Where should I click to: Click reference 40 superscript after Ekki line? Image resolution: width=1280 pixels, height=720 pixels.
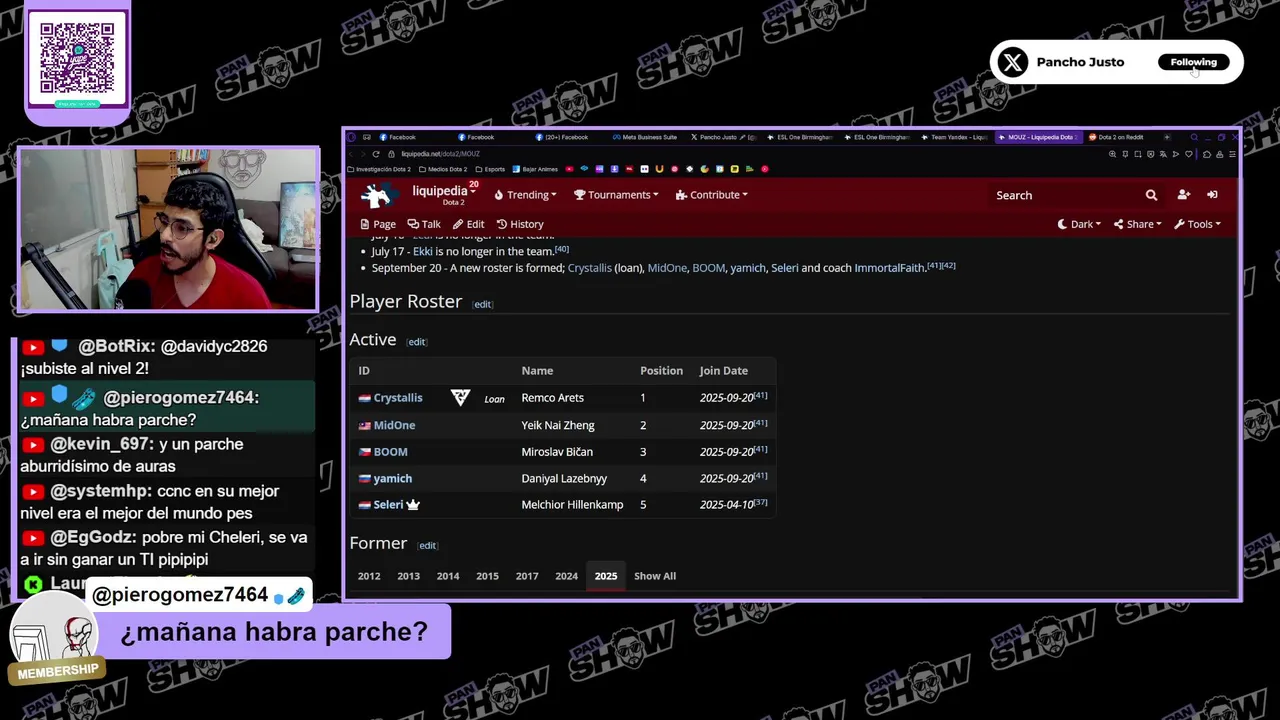tap(562, 249)
